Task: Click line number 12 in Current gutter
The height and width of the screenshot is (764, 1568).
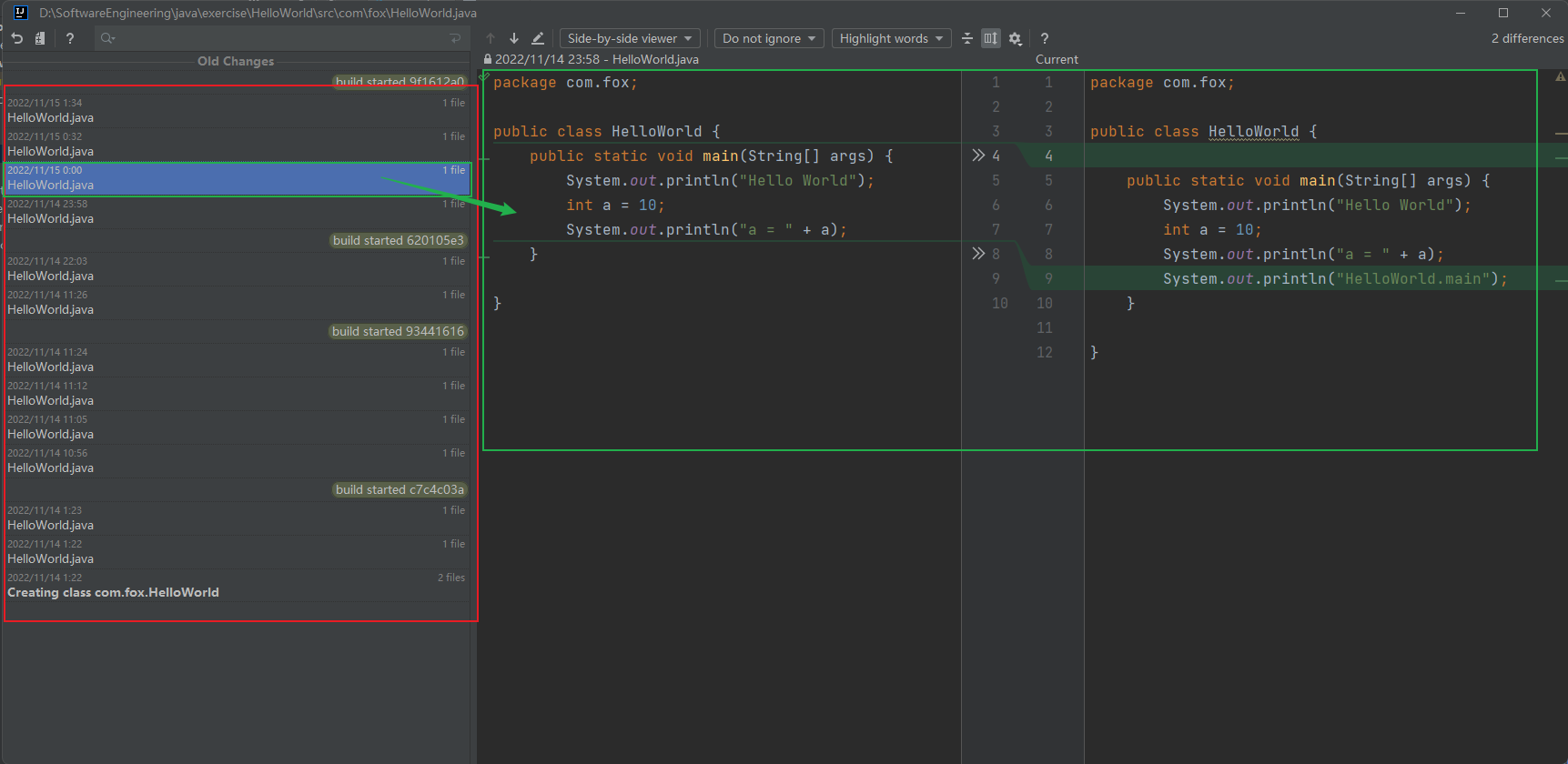Action: [1045, 352]
